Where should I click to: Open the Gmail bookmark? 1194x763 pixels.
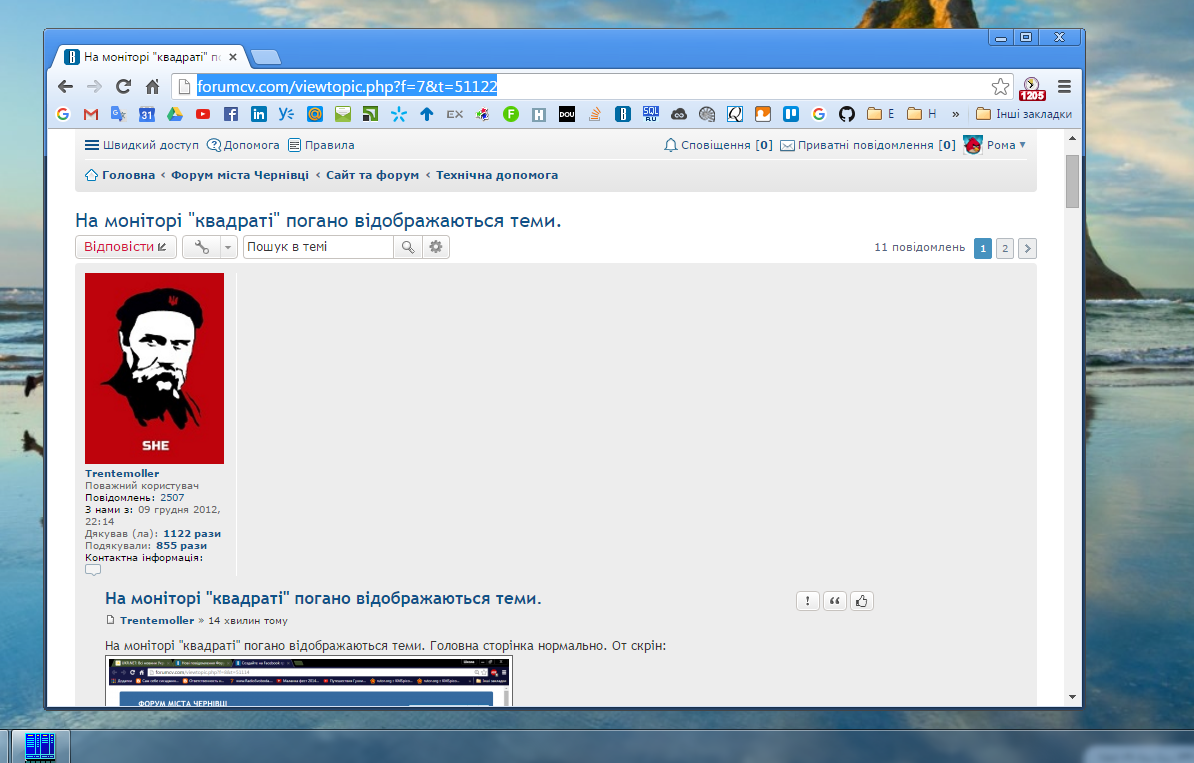[x=91, y=114]
